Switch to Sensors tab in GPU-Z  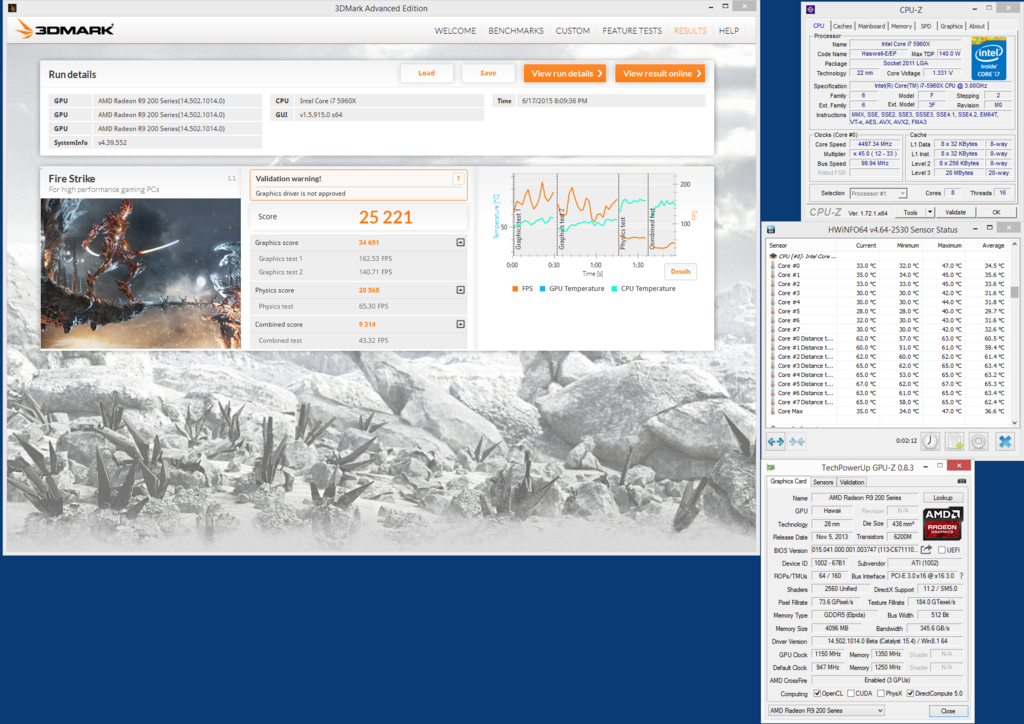pos(823,482)
